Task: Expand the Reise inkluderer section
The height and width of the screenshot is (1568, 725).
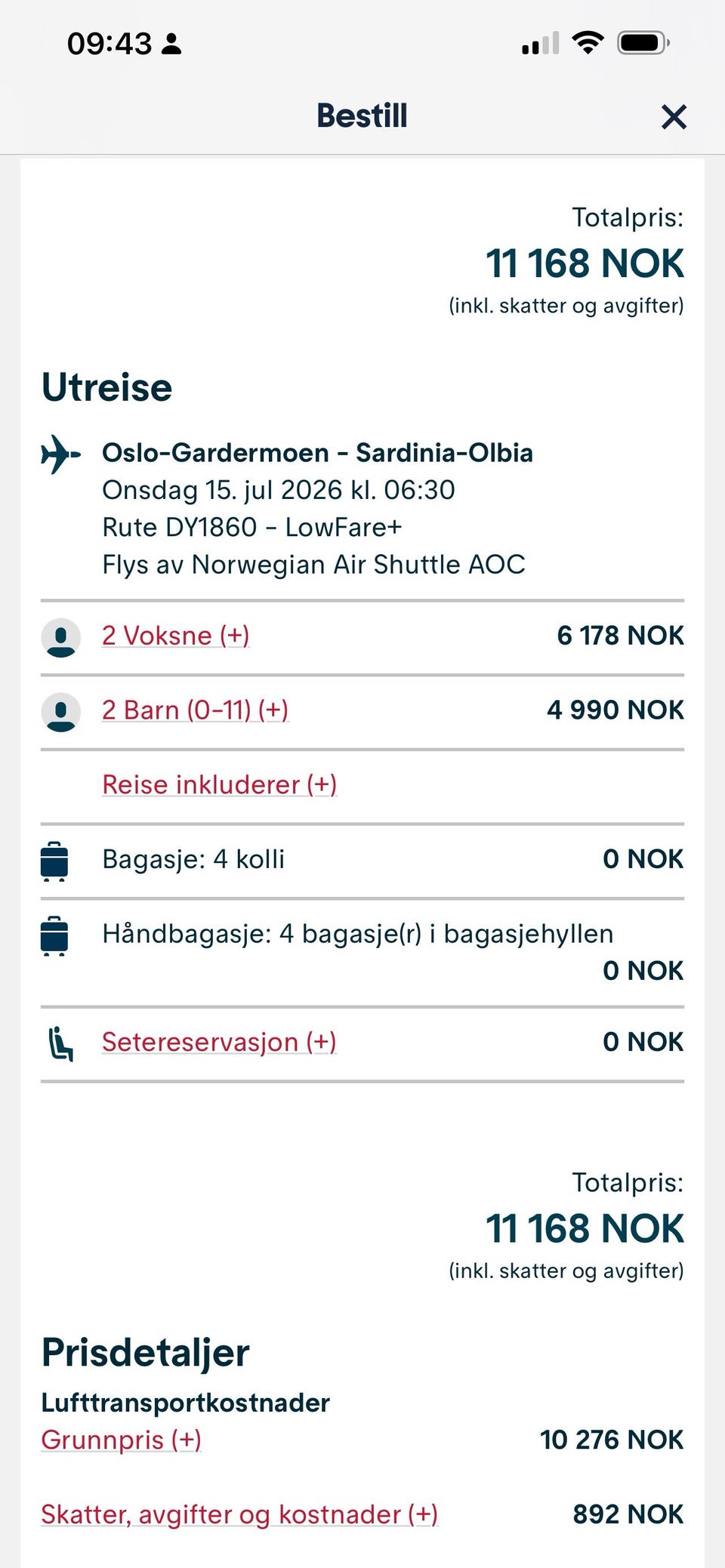Action: tap(219, 785)
